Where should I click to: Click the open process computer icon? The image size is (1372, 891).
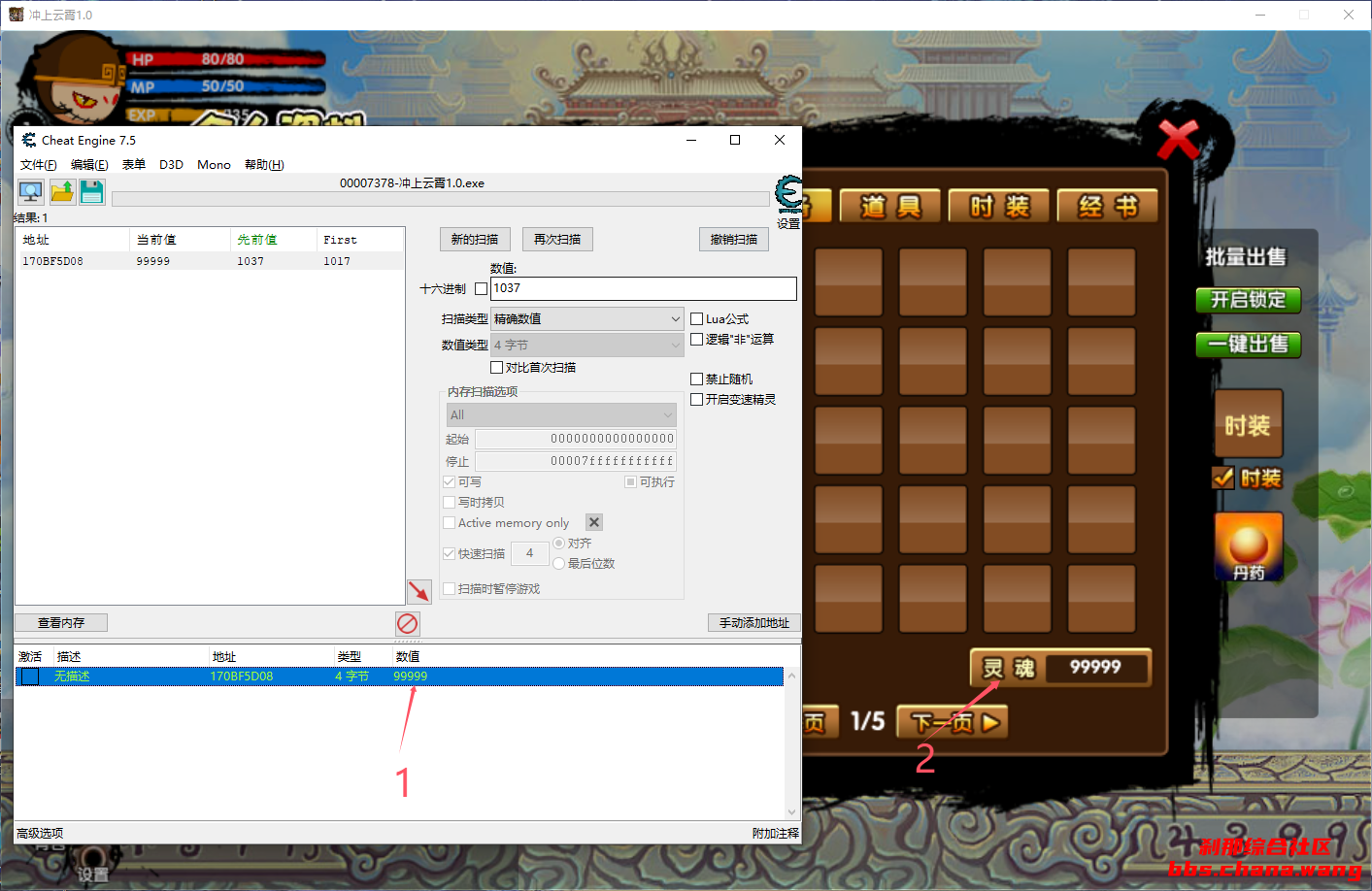(x=30, y=192)
